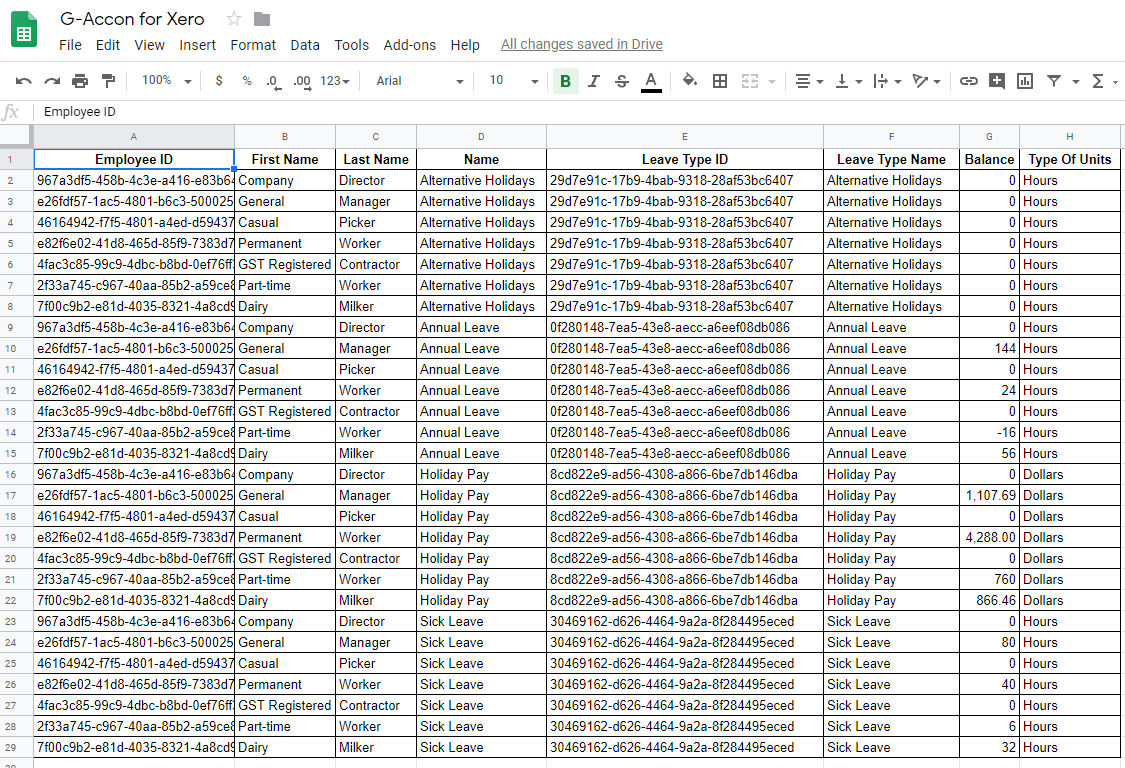This screenshot has height=768, width=1125.
Task: Select column E by its header
Action: point(684,136)
